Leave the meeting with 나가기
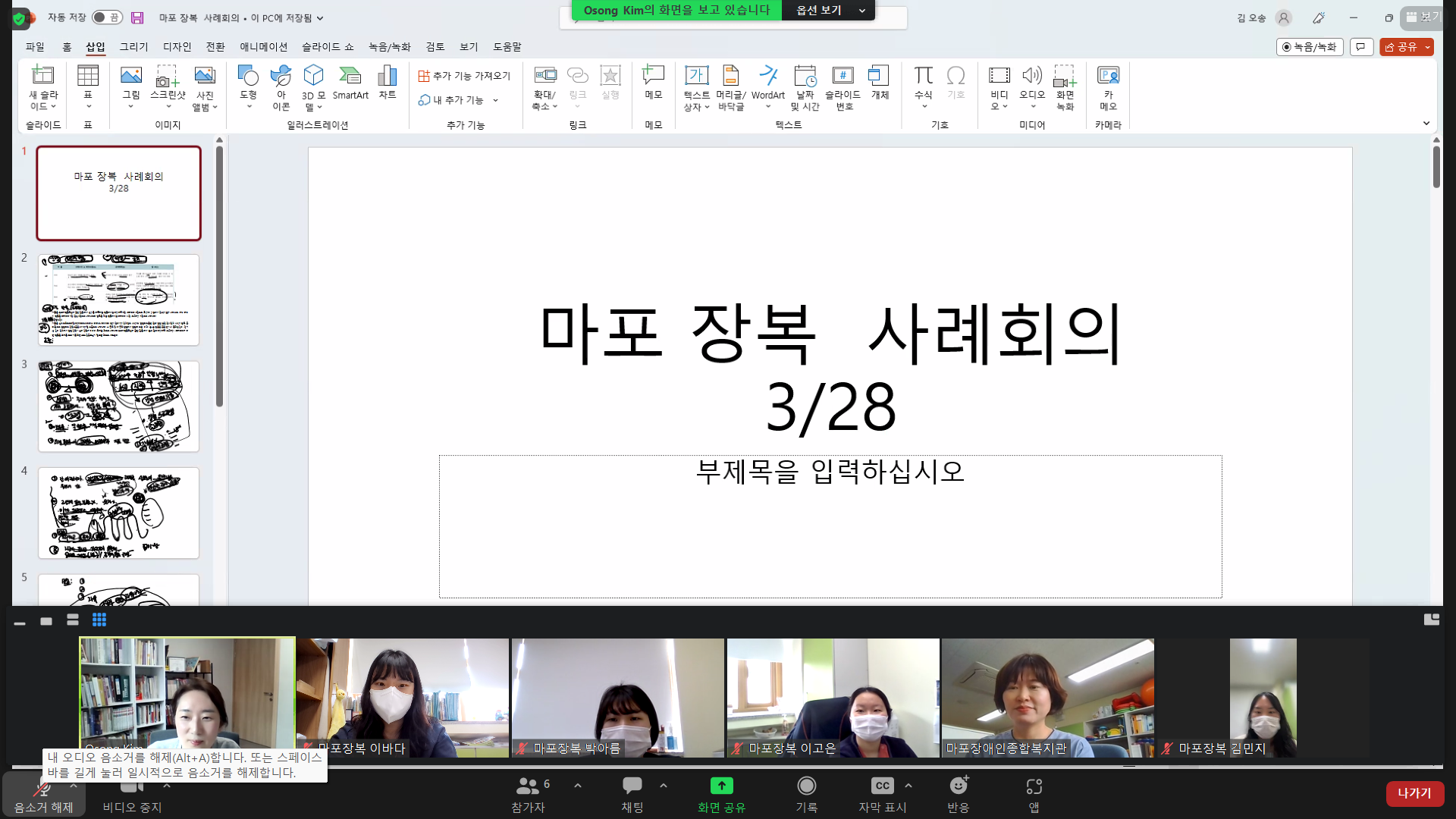This screenshot has width=1456, height=819. point(1414,793)
